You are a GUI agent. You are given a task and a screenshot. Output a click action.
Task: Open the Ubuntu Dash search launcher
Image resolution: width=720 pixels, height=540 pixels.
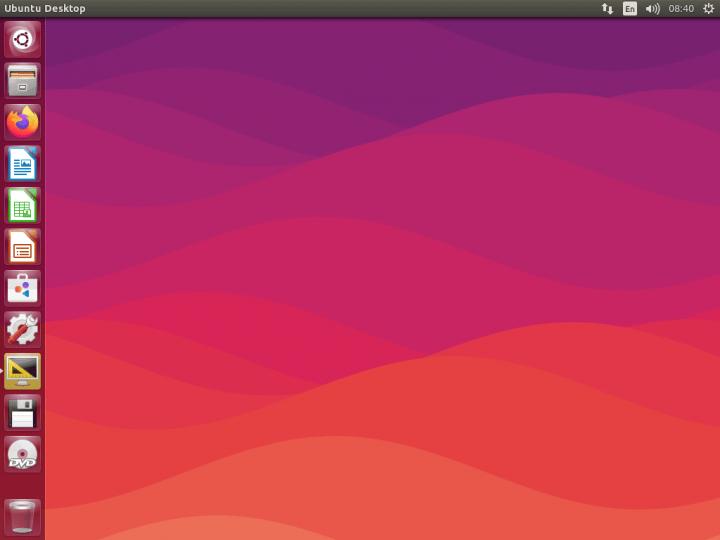coord(22,39)
